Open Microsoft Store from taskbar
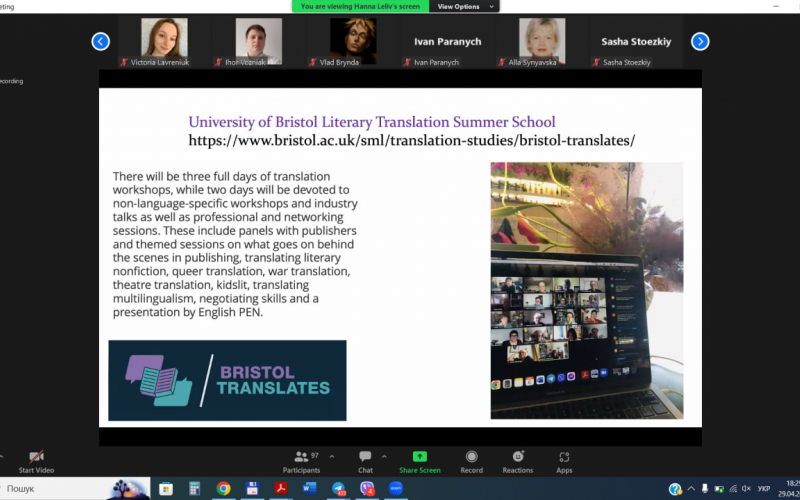Image resolution: width=800 pixels, height=500 pixels. click(166, 489)
